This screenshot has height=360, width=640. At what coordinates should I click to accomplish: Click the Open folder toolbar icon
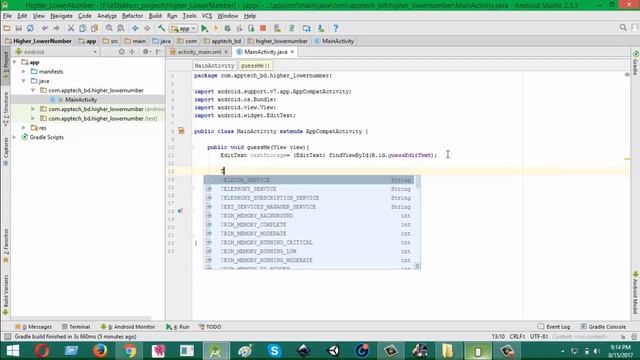[x=7, y=28]
